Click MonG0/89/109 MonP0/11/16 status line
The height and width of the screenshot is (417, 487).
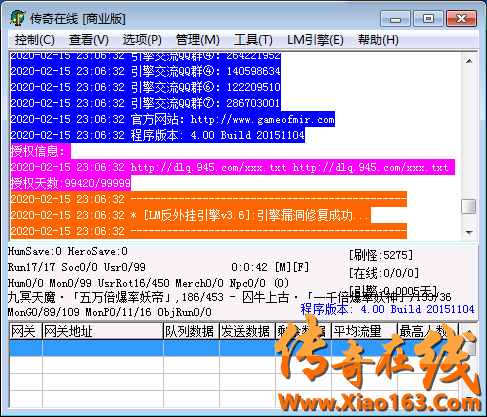tap(110, 312)
